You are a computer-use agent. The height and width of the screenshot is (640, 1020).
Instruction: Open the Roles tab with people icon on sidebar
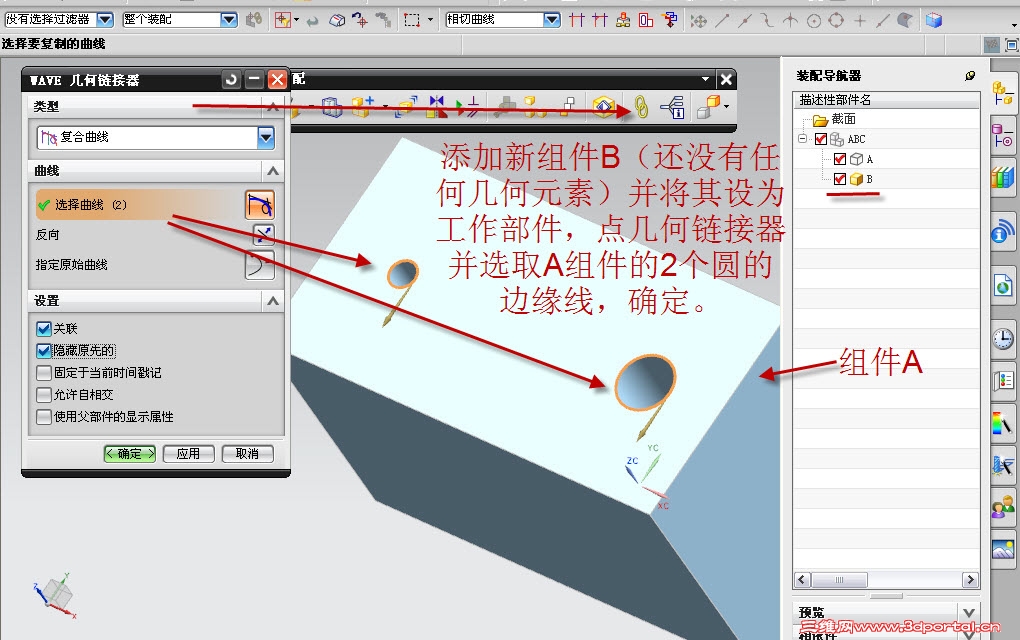(1002, 505)
